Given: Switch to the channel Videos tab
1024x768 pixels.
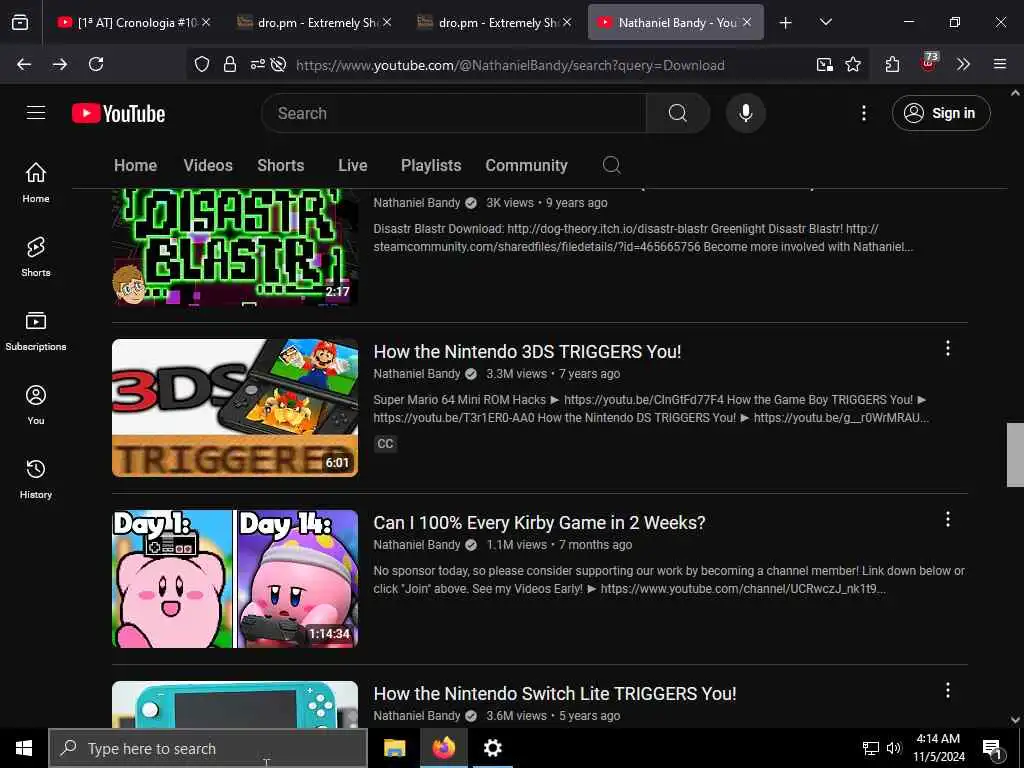Looking at the screenshot, I should click(x=208, y=165).
